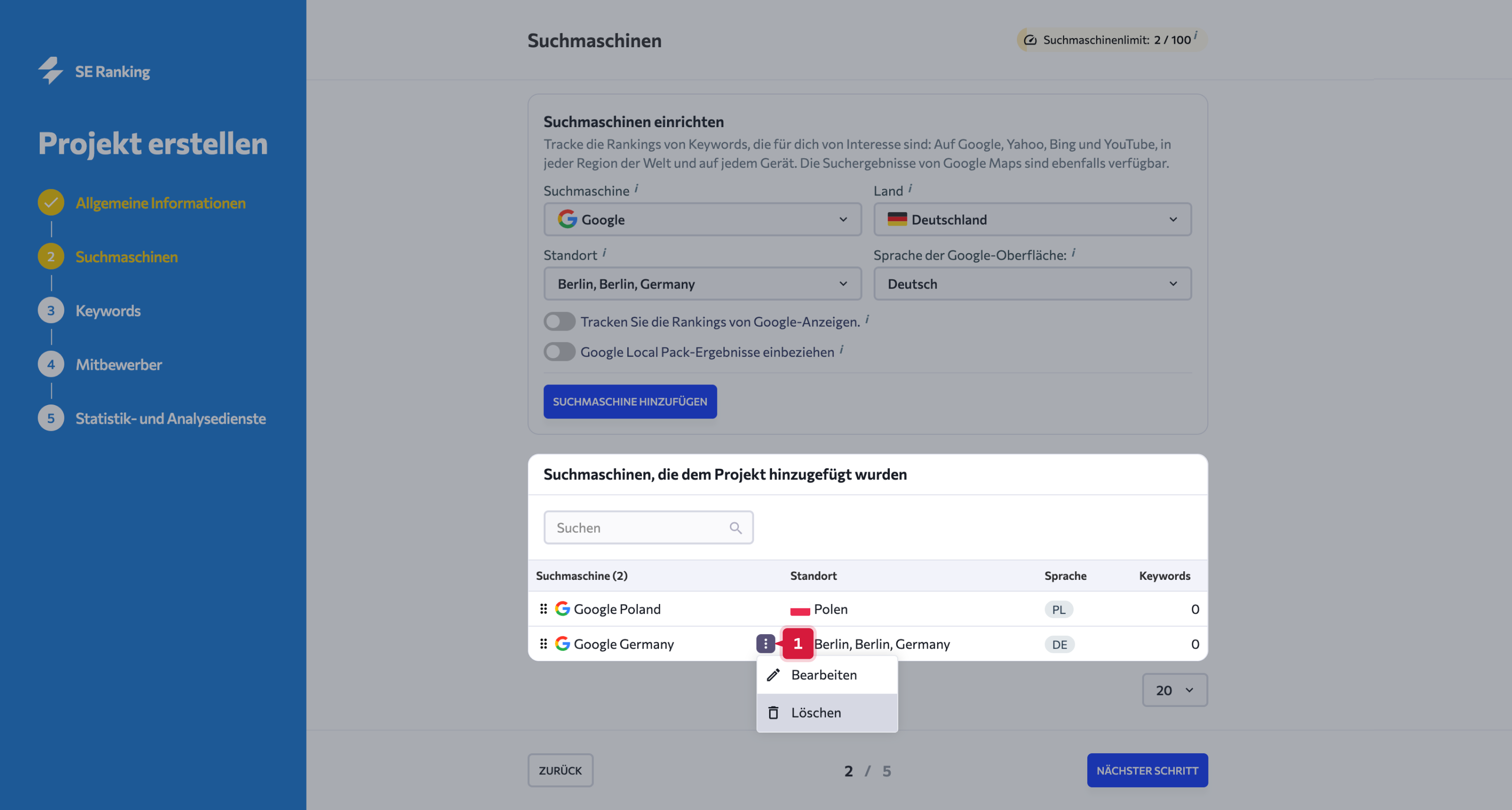Go to Mitbewerber step in sidebar

click(x=119, y=364)
